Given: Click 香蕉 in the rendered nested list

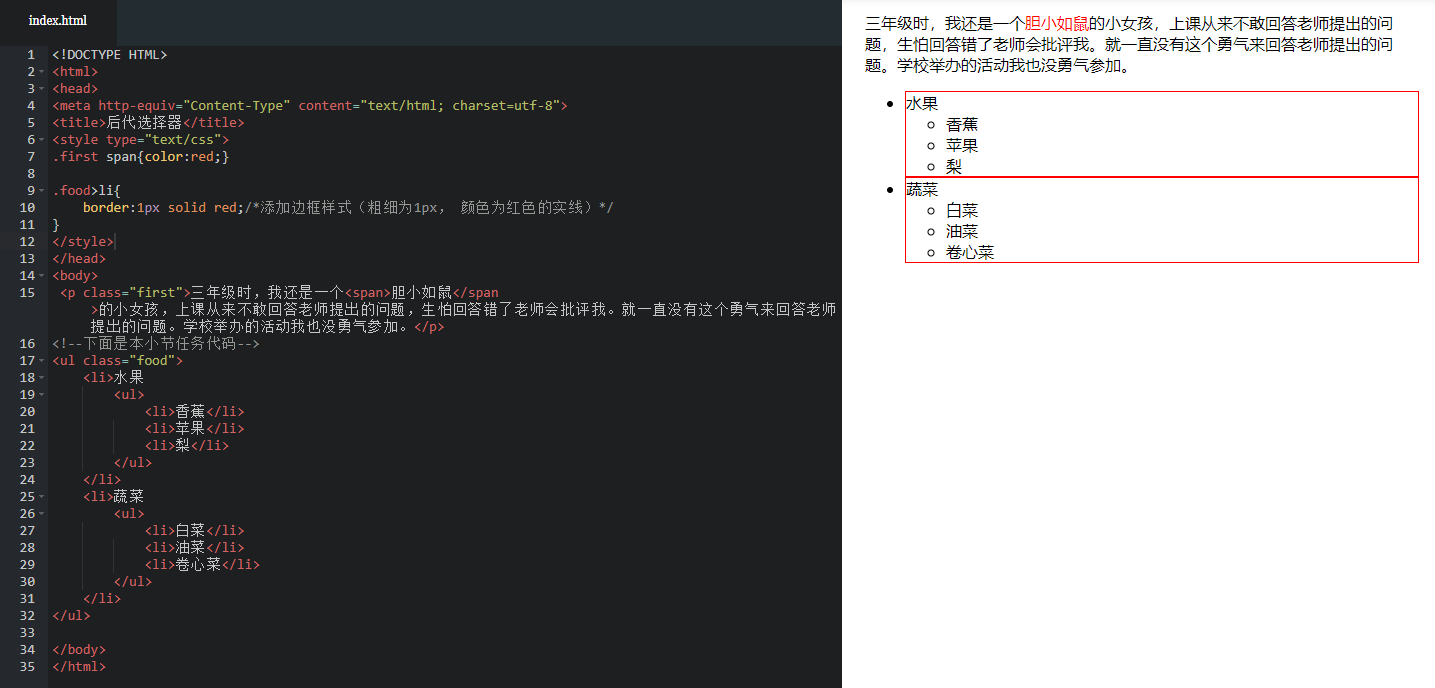Looking at the screenshot, I should click(962, 124).
